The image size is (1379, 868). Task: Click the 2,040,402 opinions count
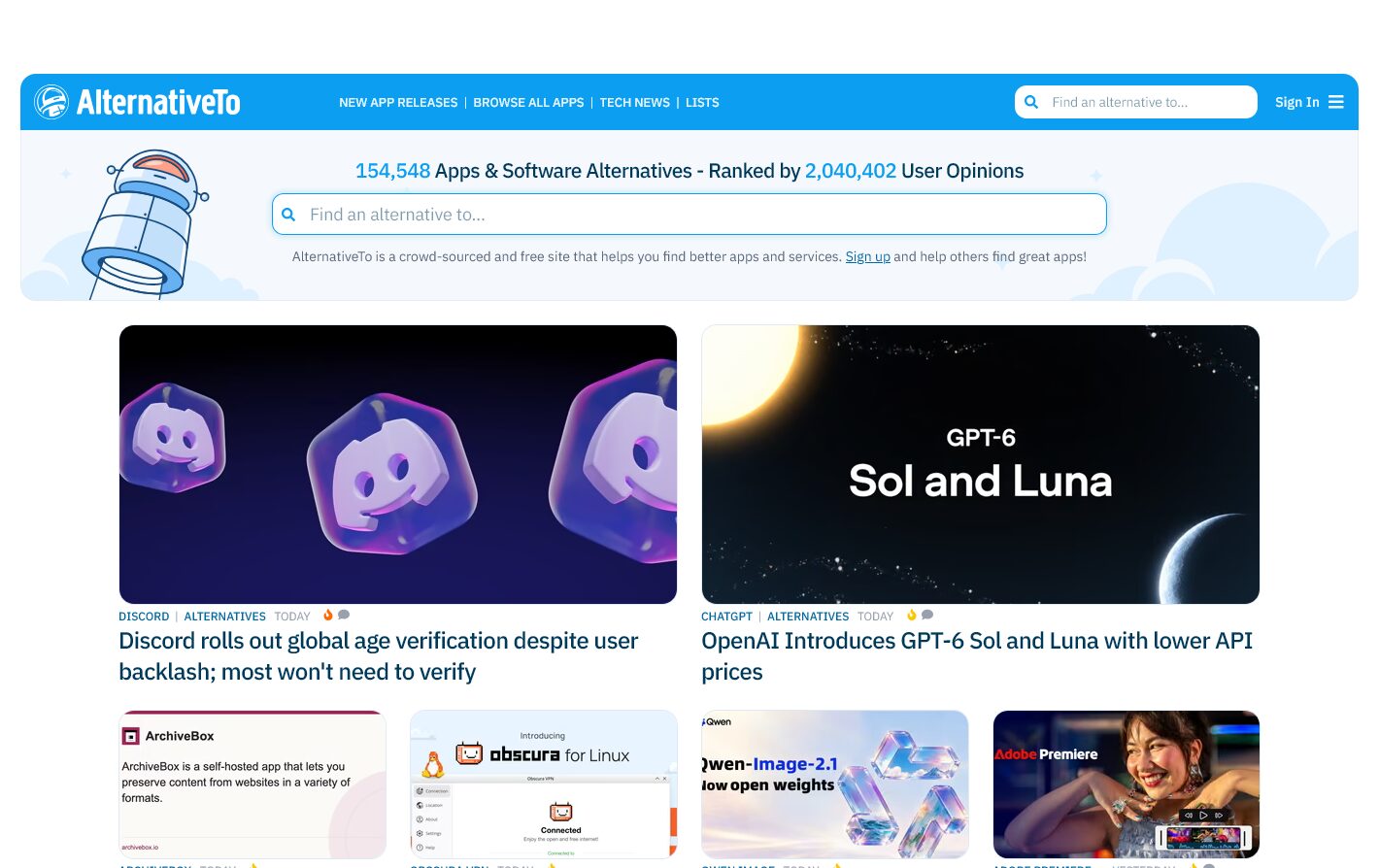[851, 171]
